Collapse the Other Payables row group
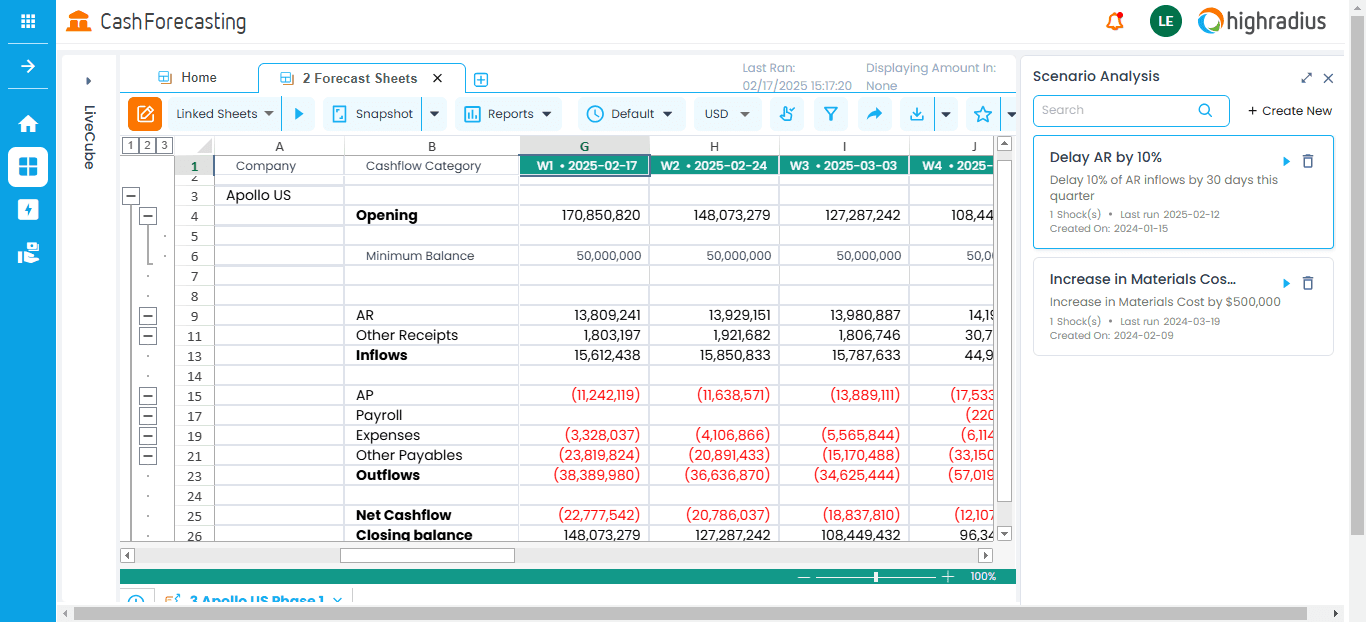Viewport: 1366px width, 622px height. (148, 456)
